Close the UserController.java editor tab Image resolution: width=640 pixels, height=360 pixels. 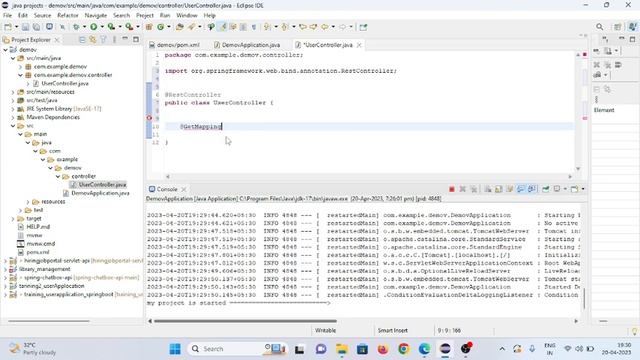point(359,45)
